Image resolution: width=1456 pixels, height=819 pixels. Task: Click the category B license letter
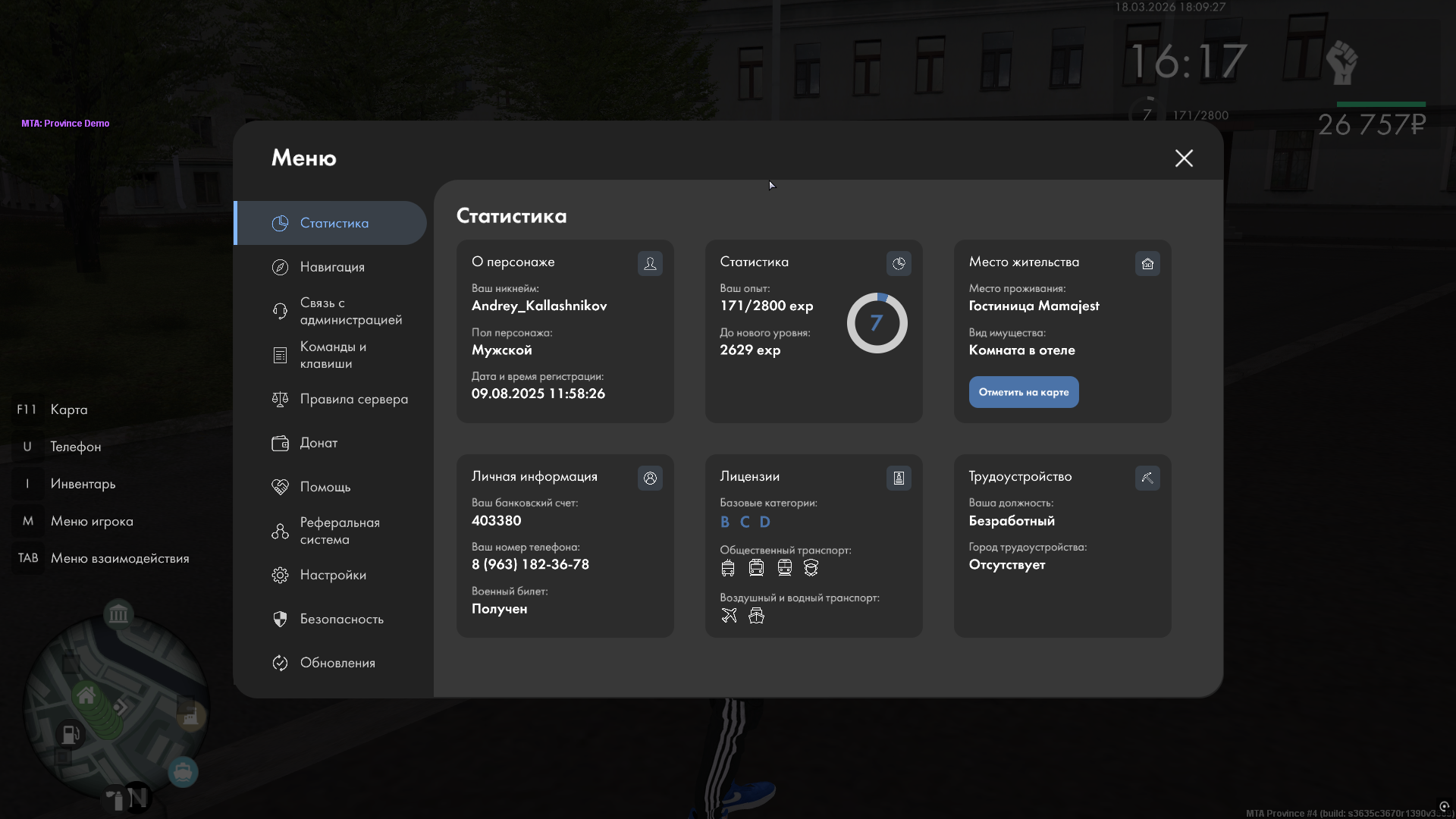pos(725,522)
